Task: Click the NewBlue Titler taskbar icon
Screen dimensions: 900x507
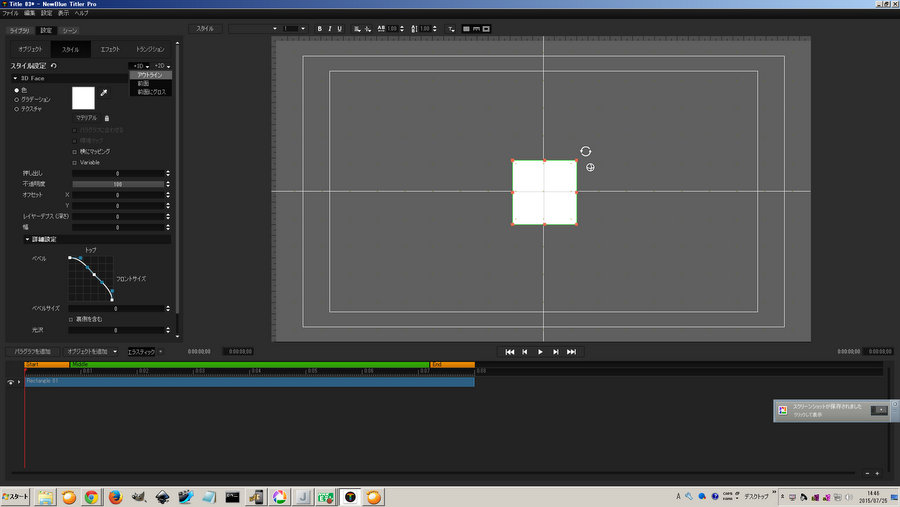Action: (350, 497)
